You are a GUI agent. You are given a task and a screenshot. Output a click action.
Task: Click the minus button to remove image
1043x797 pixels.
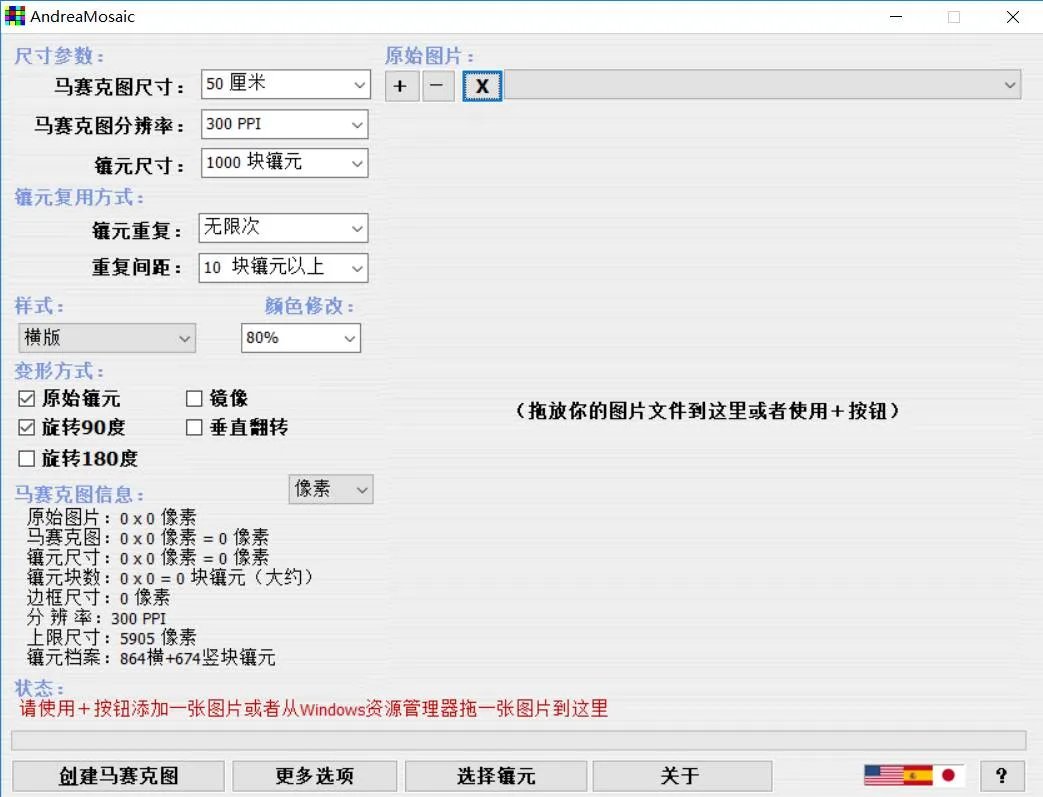click(438, 86)
